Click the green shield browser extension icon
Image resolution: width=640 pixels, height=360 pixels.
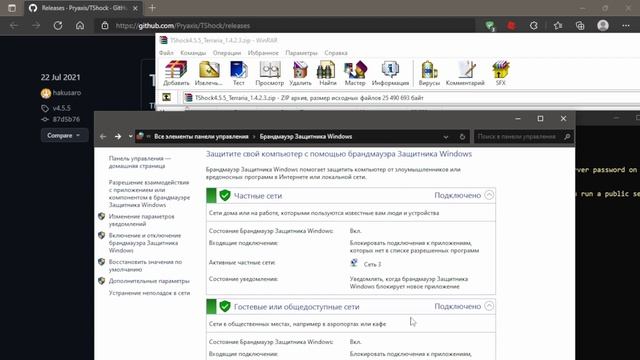[x=490, y=26]
